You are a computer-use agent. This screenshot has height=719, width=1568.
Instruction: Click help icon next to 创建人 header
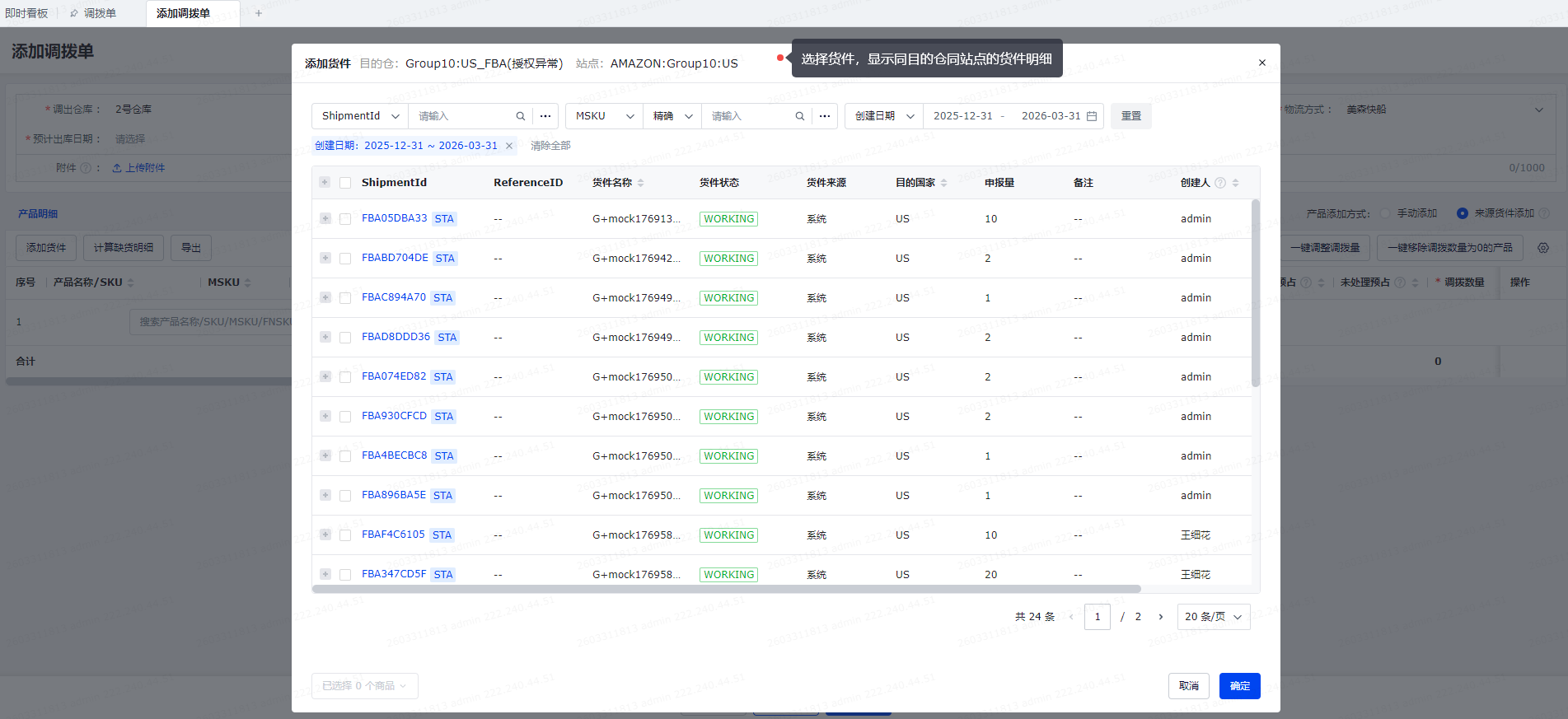click(1220, 183)
